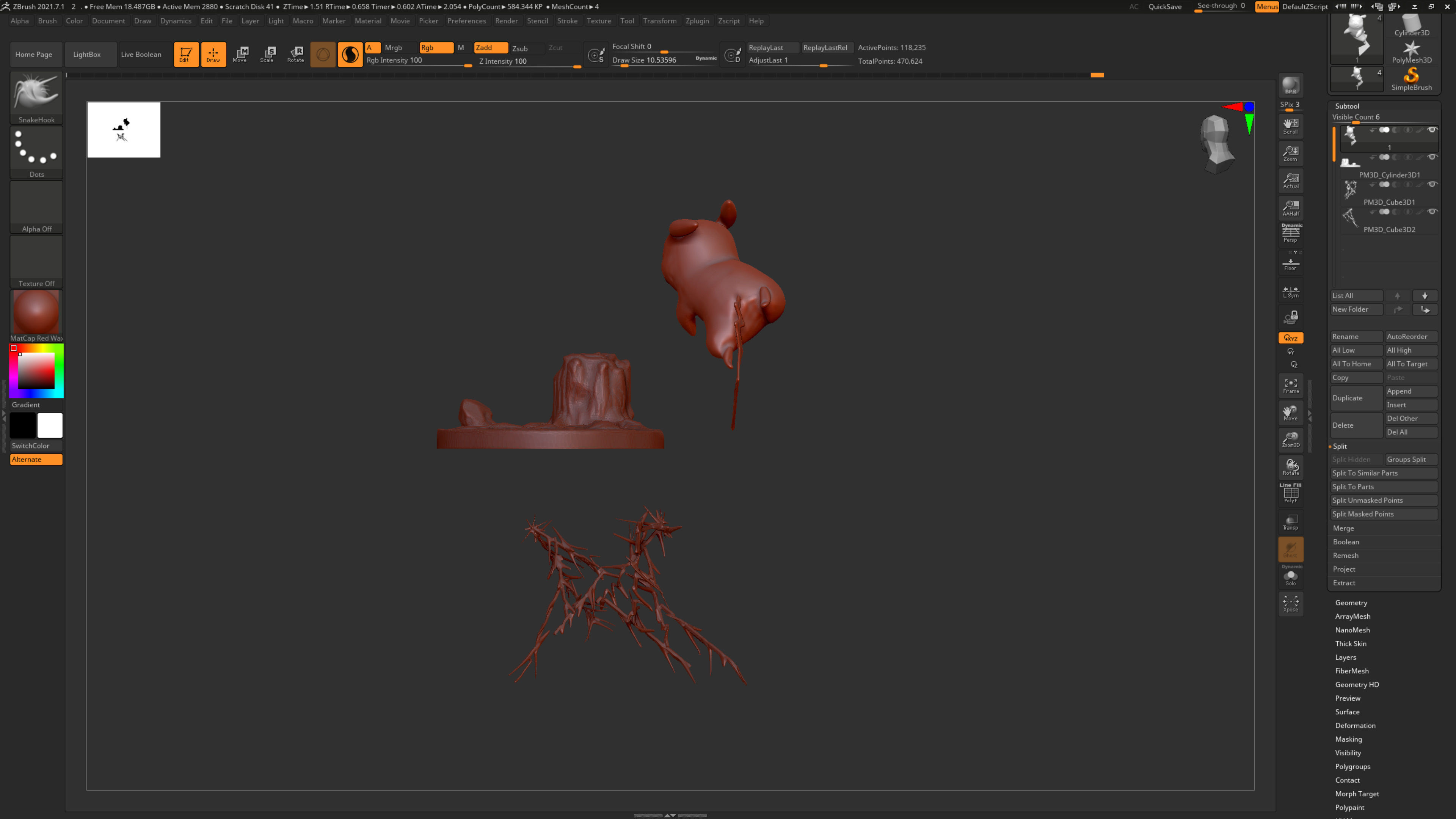The width and height of the screenshot is (1456, 819).
Task: Hide PM3D_Cylinder3D1 subtool visibility eye
Action: [x=1432, y=157]
